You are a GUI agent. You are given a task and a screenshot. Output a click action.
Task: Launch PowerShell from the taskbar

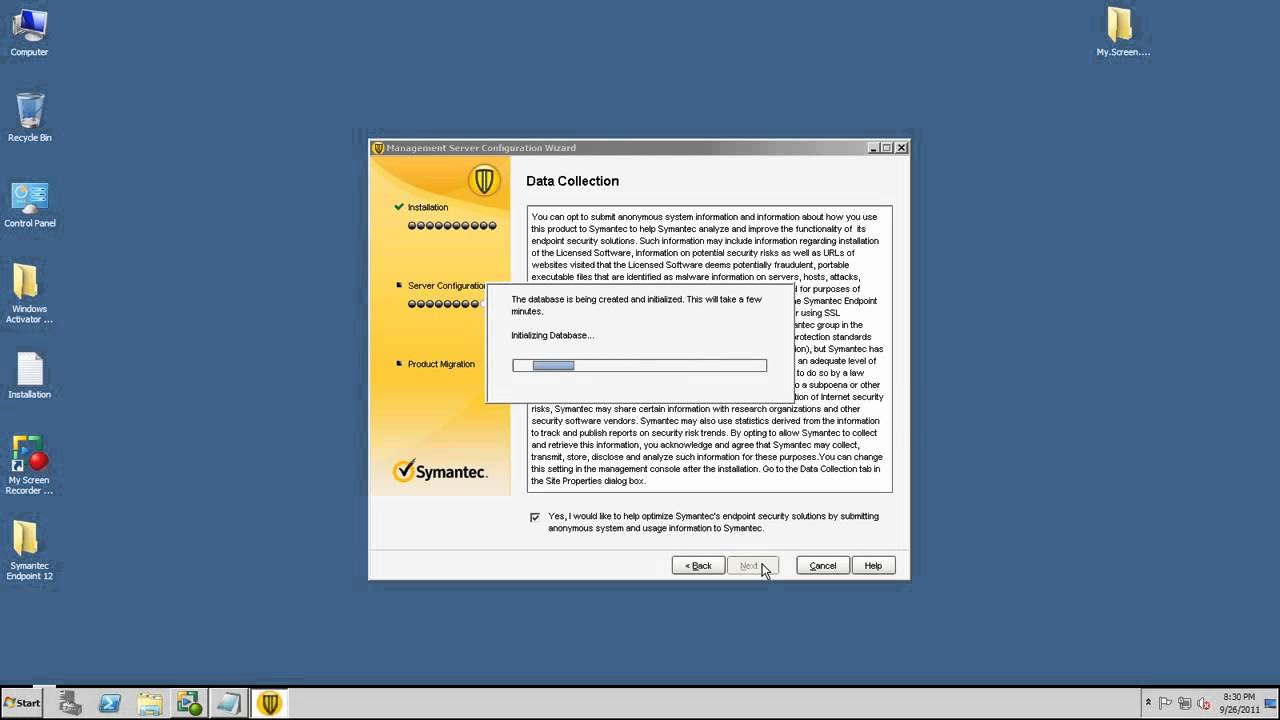pos(109,703)
